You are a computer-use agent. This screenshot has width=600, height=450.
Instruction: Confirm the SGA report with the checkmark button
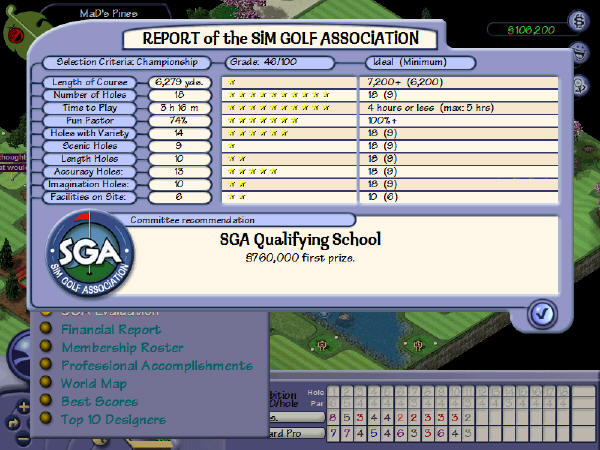pos(542,314)
